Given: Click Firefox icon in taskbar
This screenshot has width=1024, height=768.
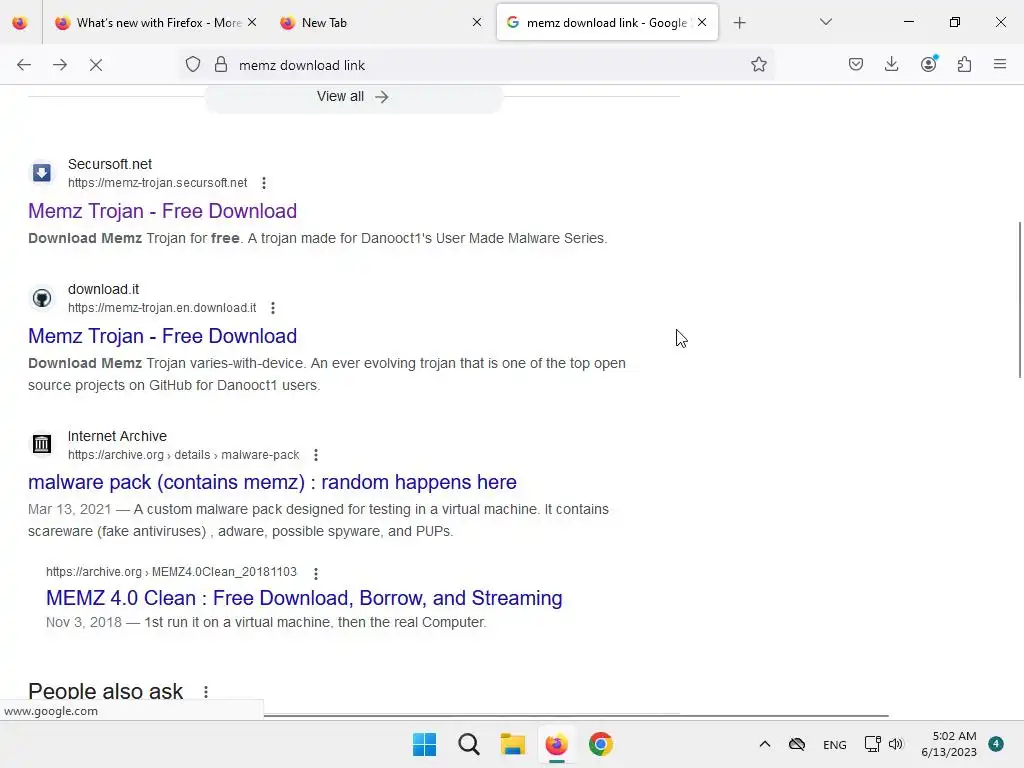Looking at the screenshot, I should [556, 744].
